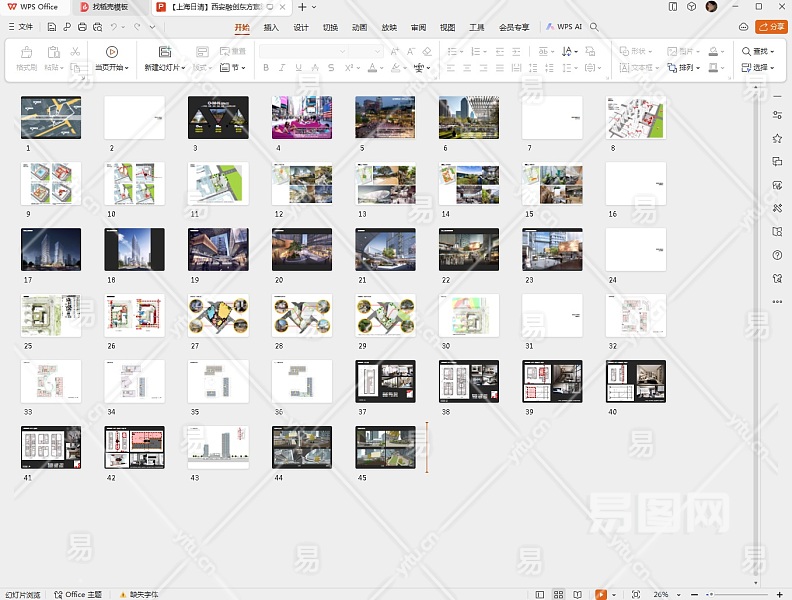The height and width of the screenshot is (600, 792).
Task: Toggle normal view button in status bar
Action: [540, 594]
